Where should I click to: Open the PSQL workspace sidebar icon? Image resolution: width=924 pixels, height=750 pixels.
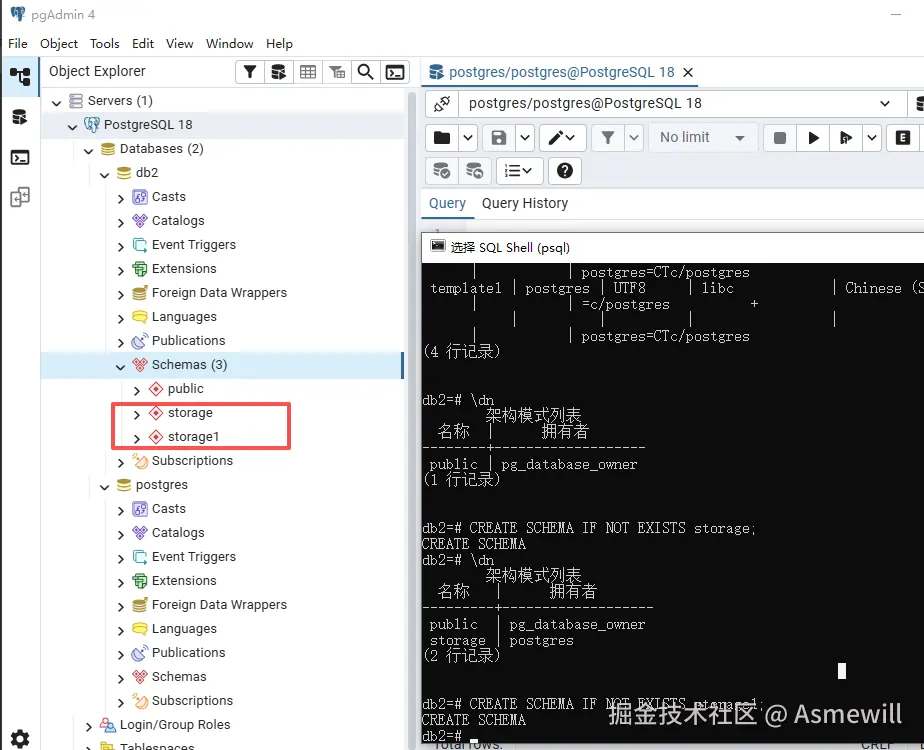tap(20, 157)
